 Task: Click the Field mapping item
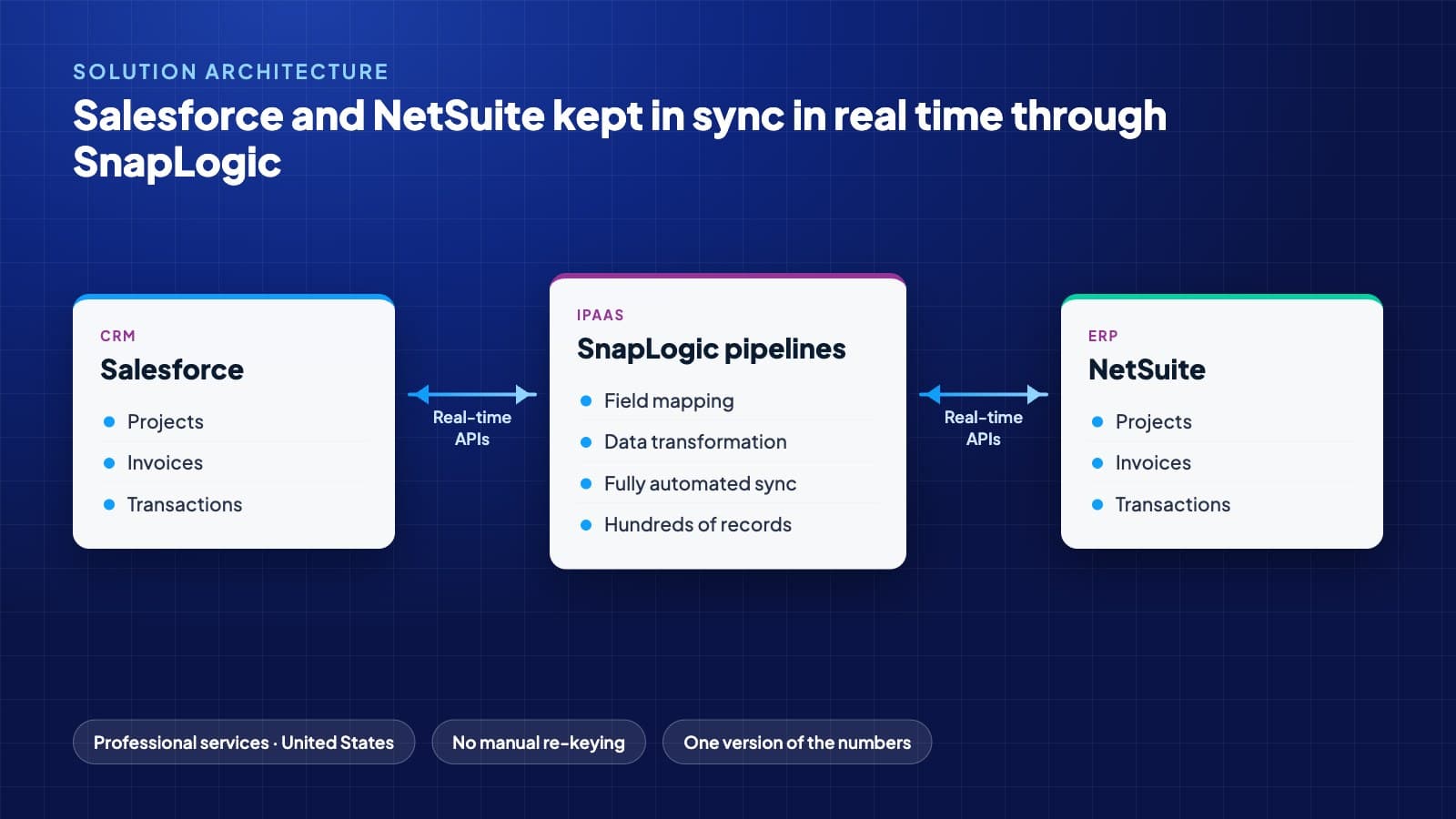(669, 400)
